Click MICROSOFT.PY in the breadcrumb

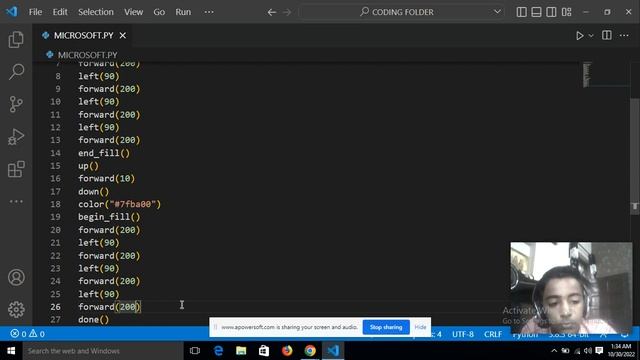coord(87,55)
